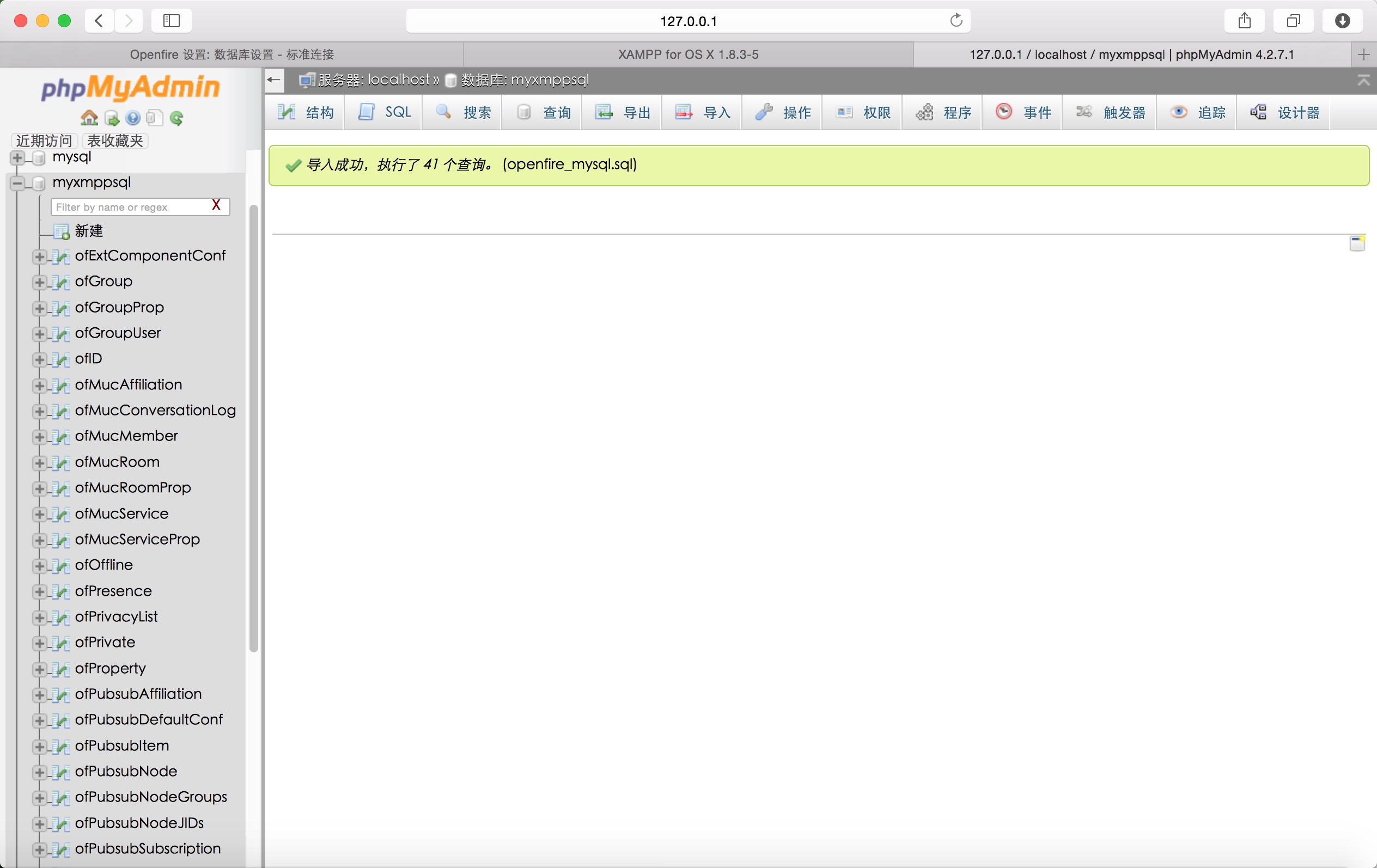Expand ofPubsubItem table node

(x=39, y=747)
